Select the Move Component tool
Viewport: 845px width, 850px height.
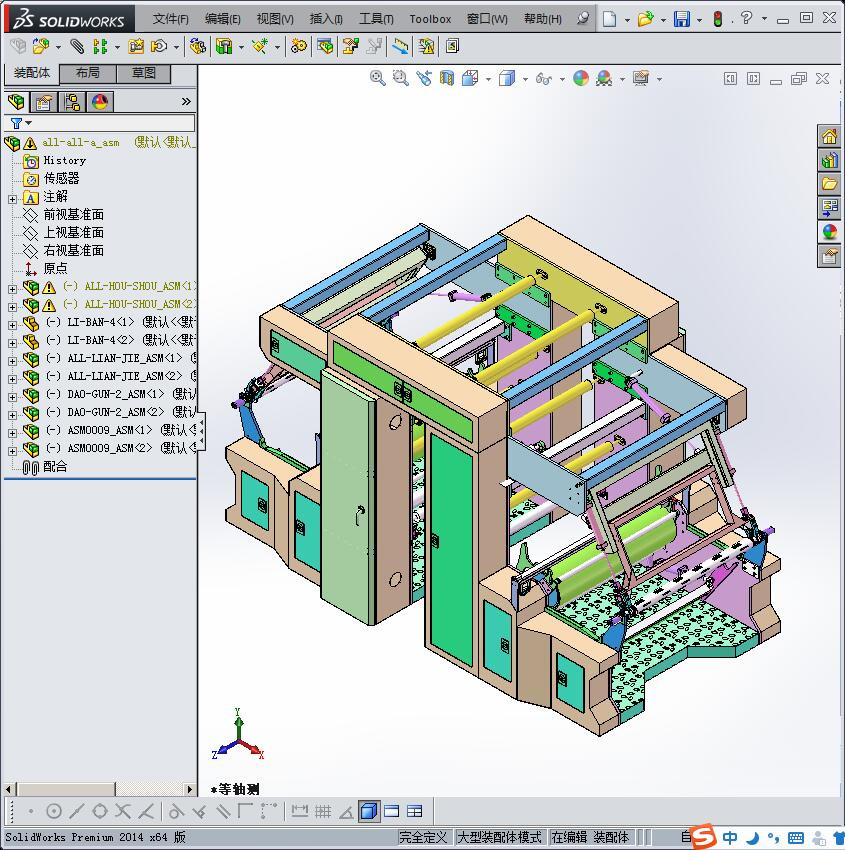click(159, 47)
